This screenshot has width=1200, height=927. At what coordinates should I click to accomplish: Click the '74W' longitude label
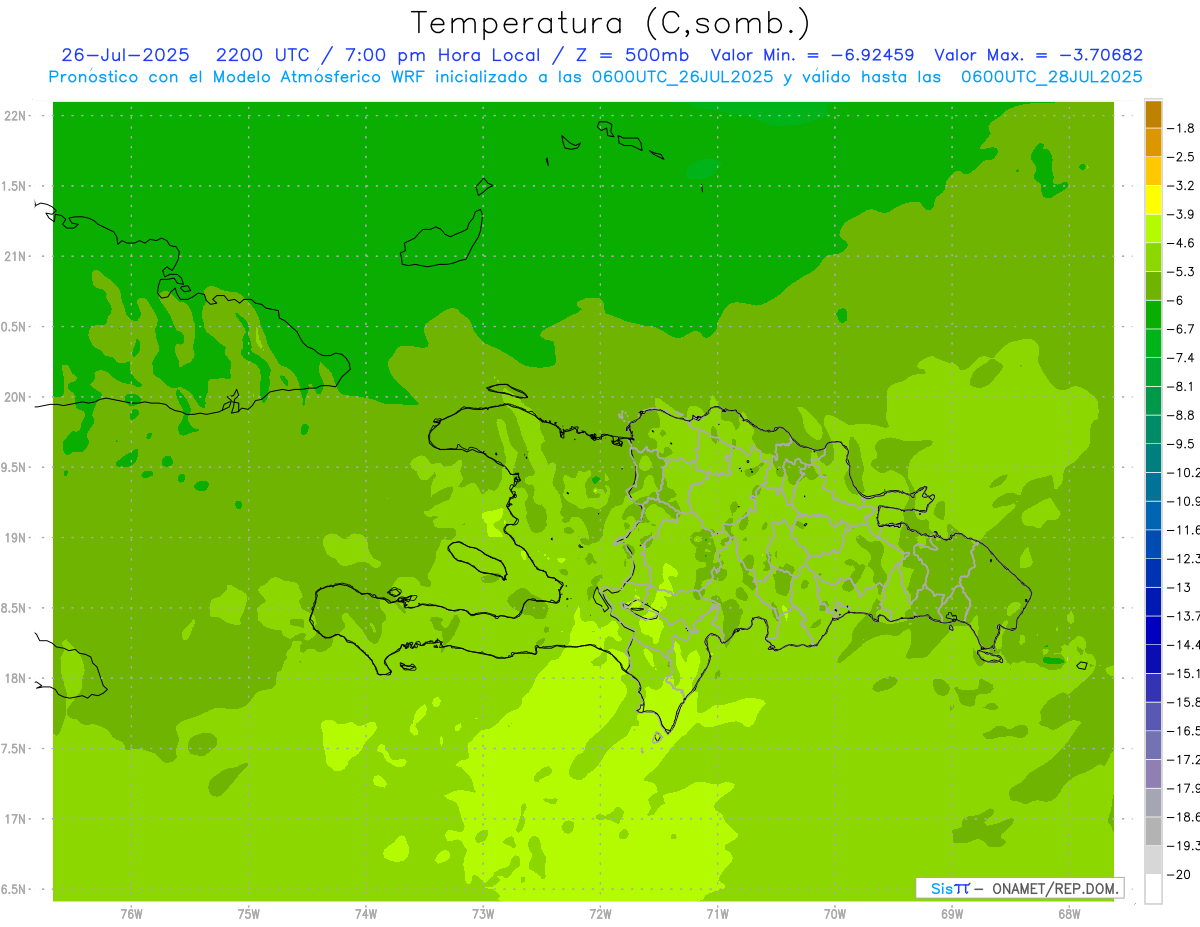coord(365,914)
